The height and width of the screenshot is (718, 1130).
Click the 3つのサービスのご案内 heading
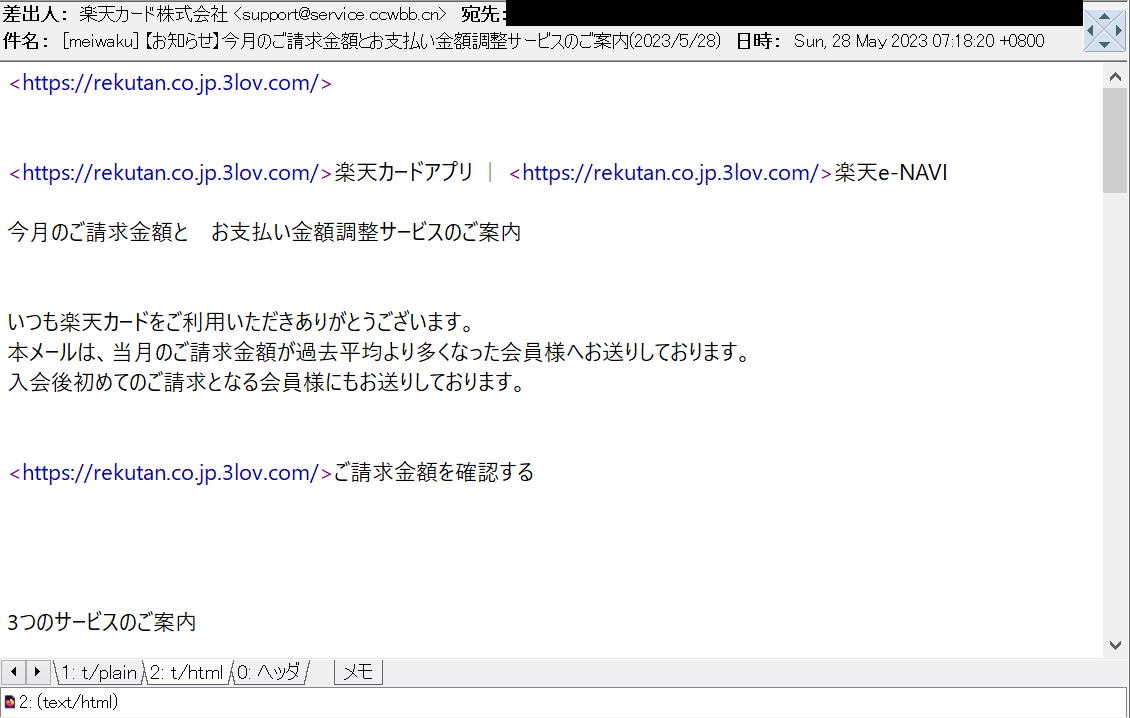[102, 622]
